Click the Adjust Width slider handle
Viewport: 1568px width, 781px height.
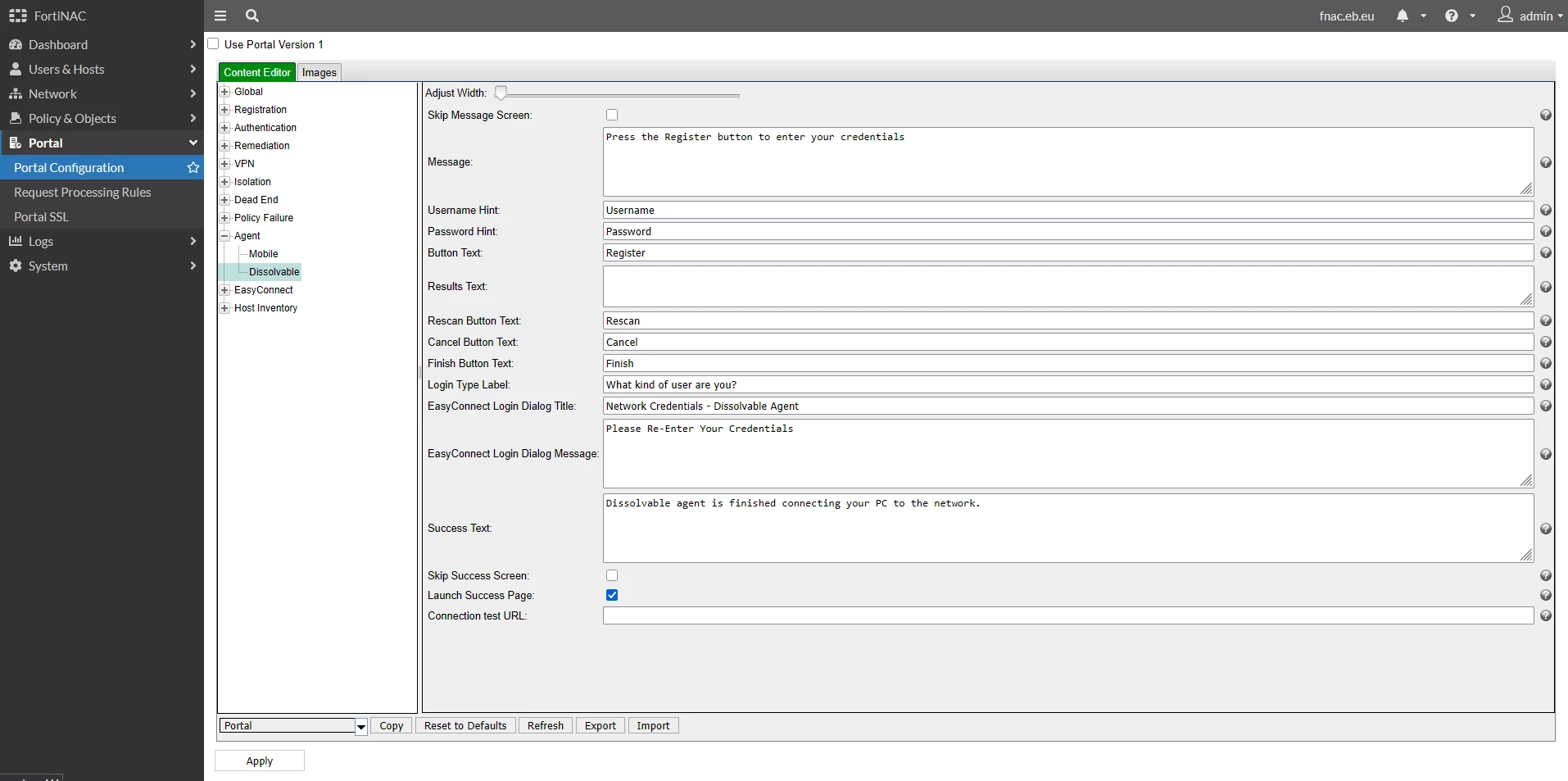(501, 93)
